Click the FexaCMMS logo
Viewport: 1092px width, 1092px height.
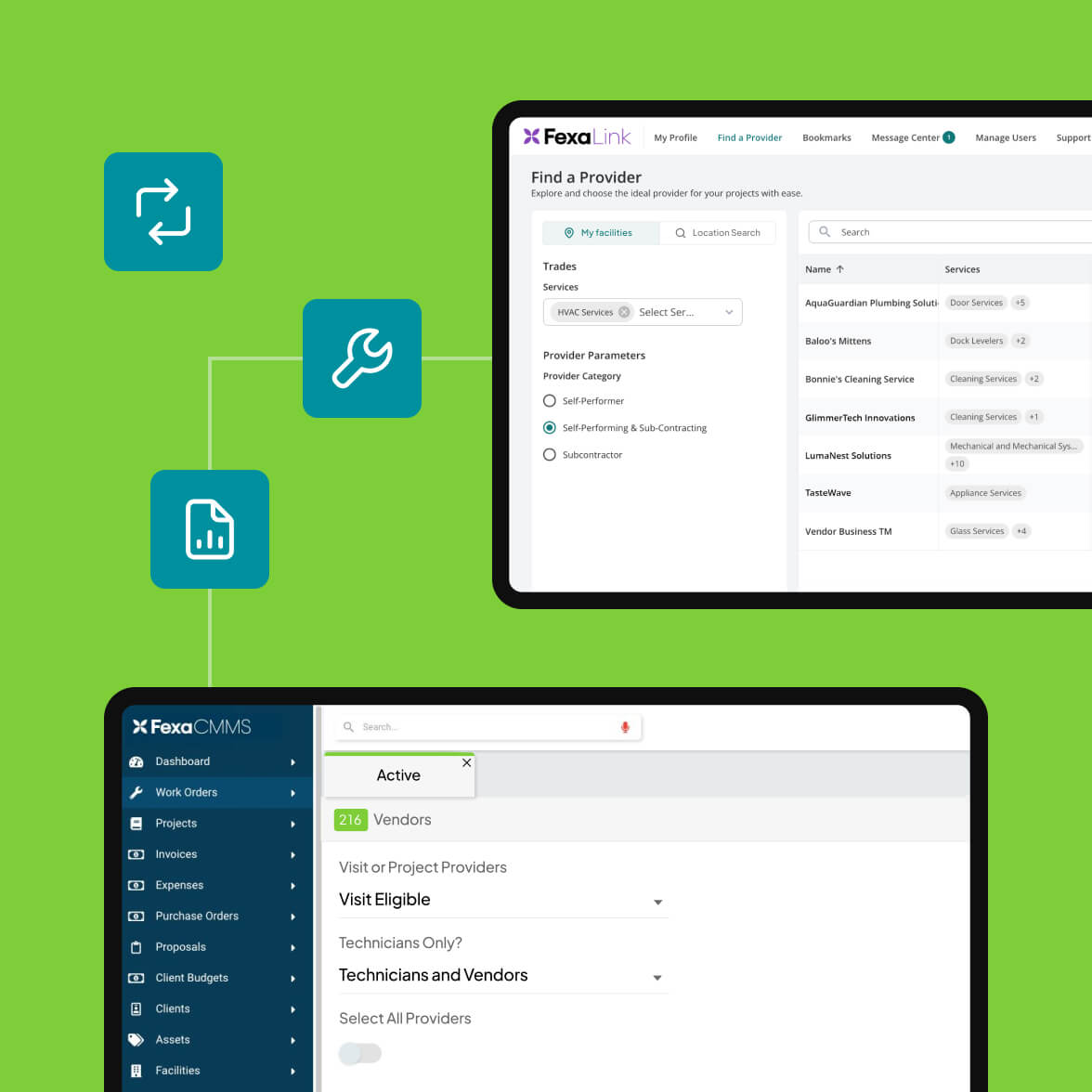(191, 726)
